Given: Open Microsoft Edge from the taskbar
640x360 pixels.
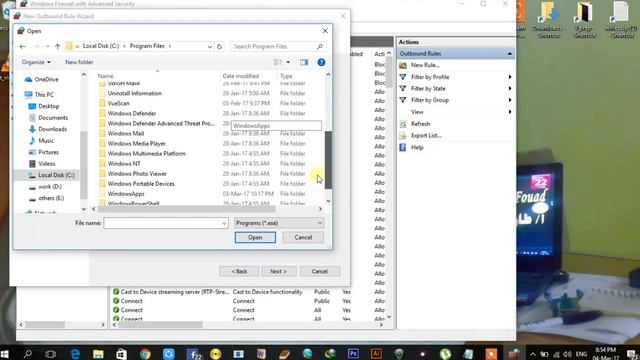Looking at the screenshot, I should click(75, 353).
